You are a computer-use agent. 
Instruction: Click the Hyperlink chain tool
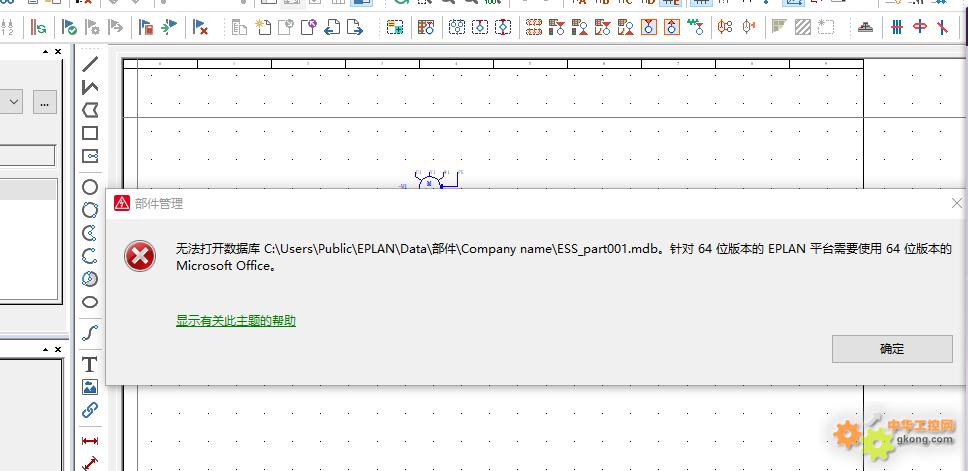point(90,410)
